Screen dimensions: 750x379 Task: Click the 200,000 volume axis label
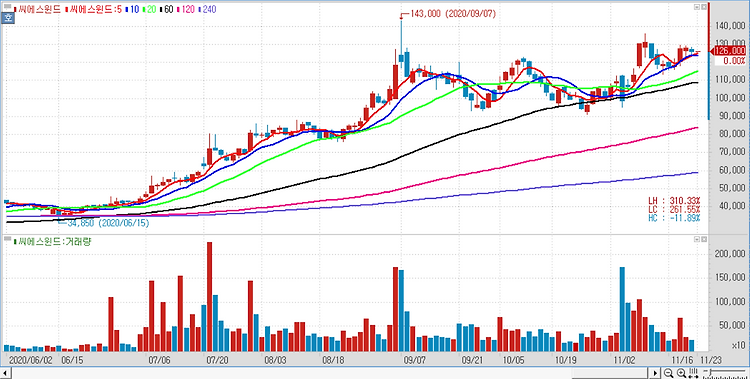click(x=730, y=255)
